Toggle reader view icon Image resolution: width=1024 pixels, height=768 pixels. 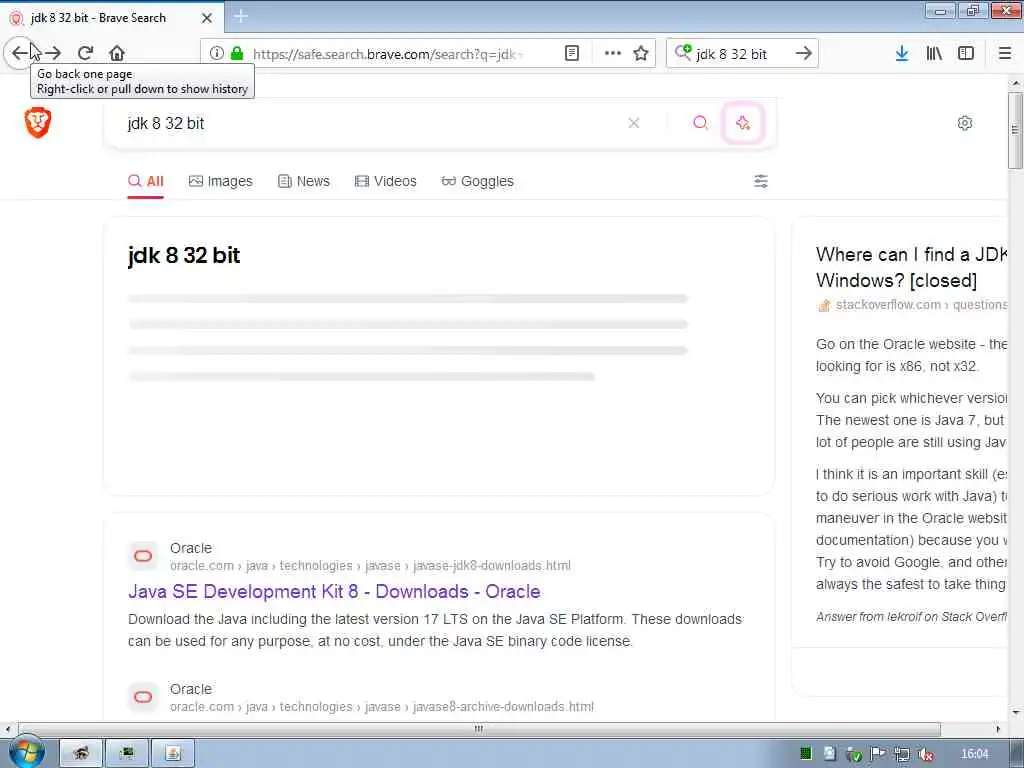pyautogui.click(x=571, y=53)
